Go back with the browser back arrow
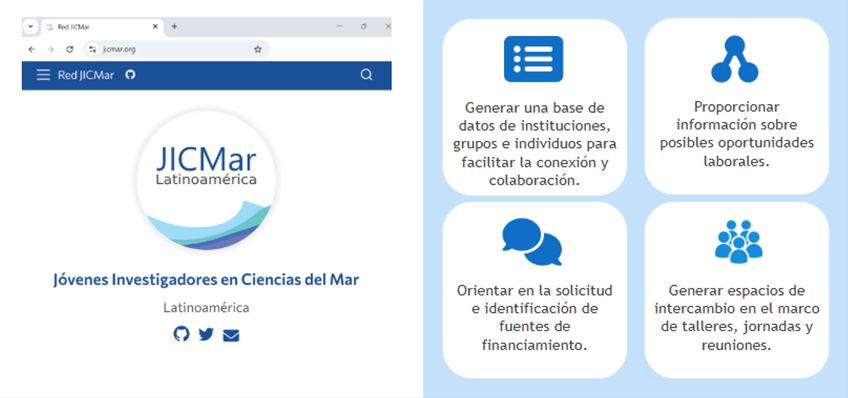The image size is (848, 398). (31, 49)
